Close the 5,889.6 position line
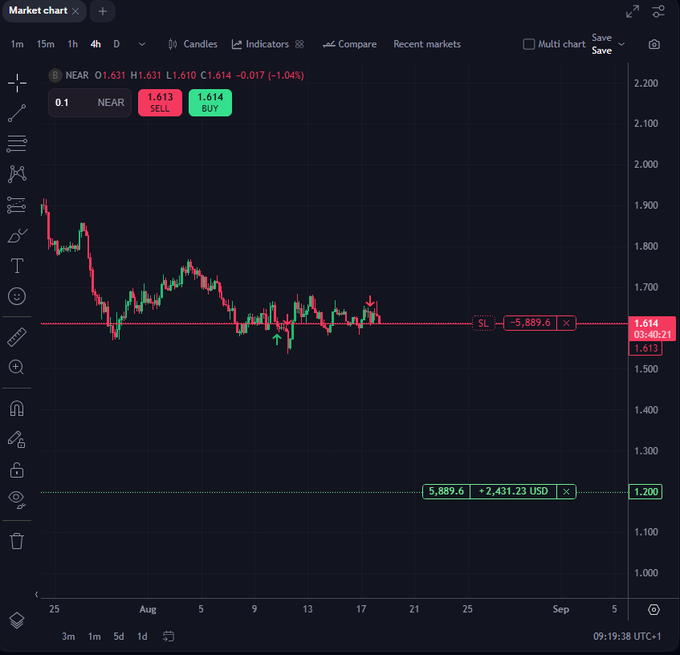The width and height of the screenshot is (680, 655). coord(566,491)
